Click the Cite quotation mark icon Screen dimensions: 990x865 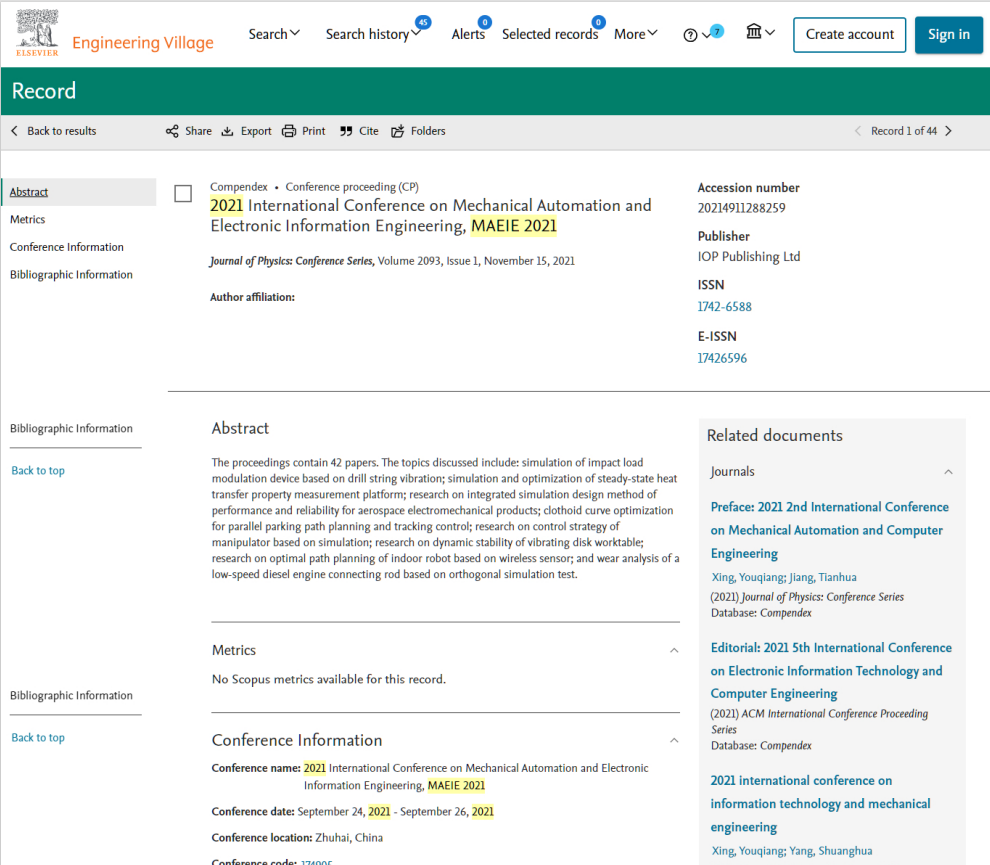tap(346, 131)
